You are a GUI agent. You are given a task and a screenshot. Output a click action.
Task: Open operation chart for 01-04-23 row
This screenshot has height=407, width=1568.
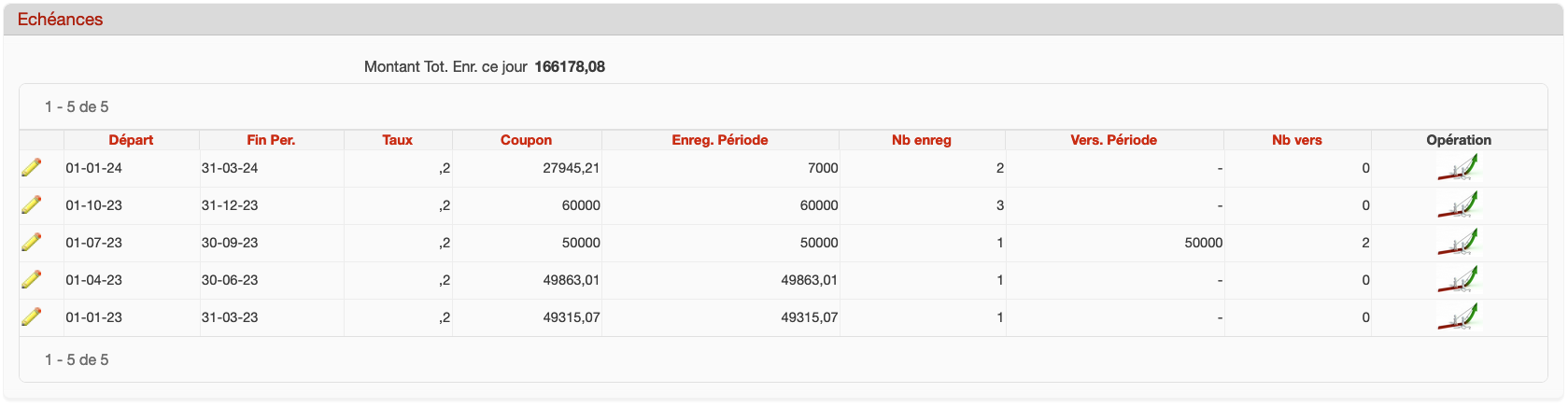pos(1458,280)
